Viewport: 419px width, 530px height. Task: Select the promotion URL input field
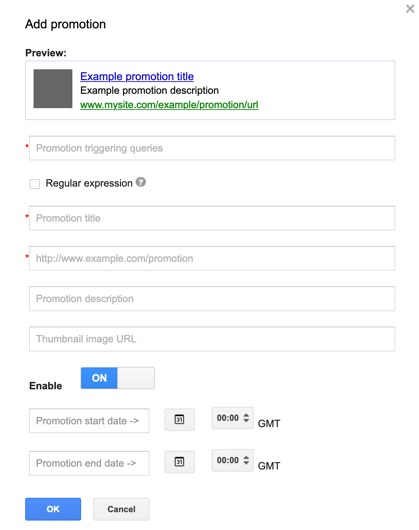pos(212,258)
